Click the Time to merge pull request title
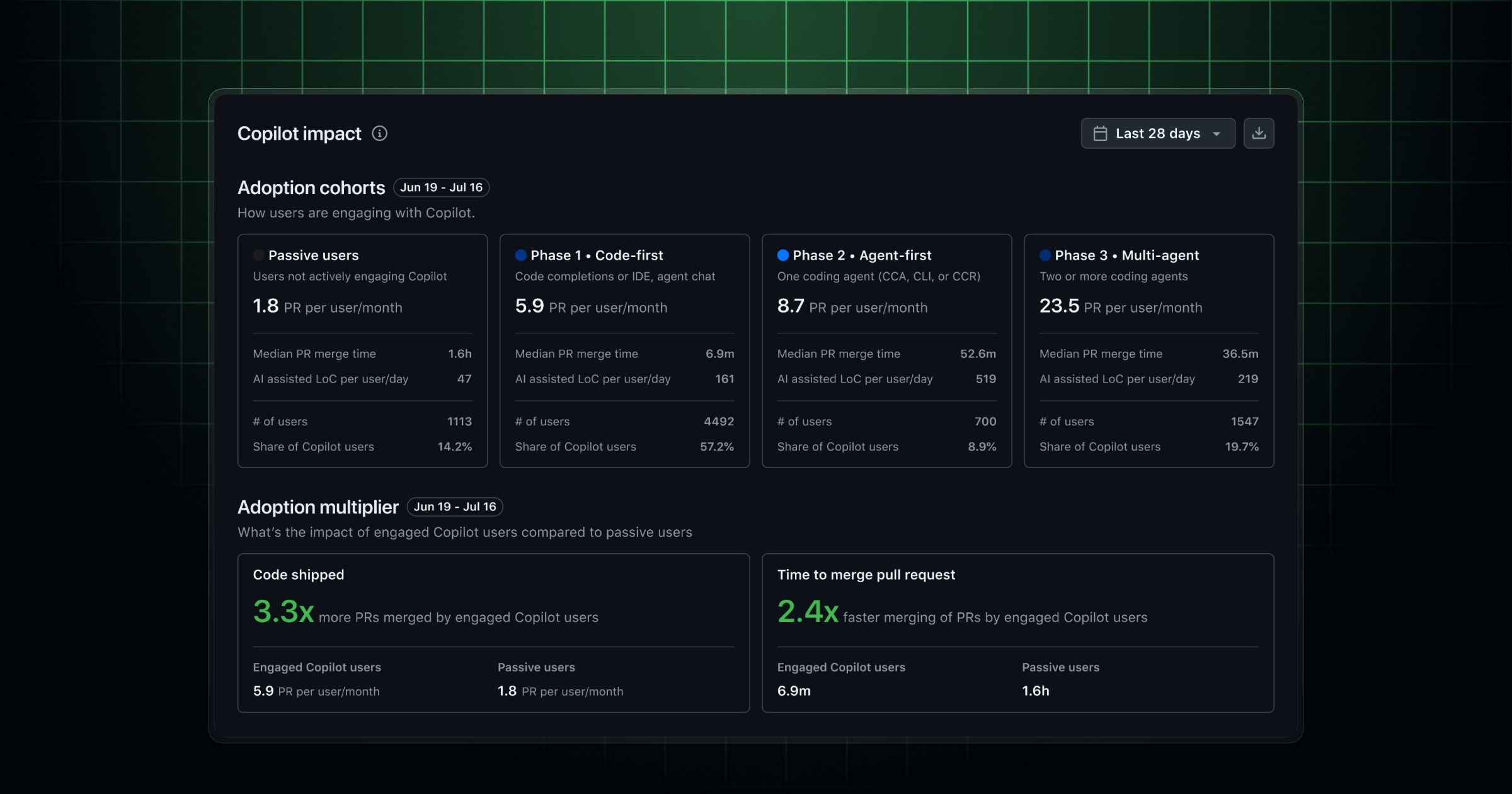Image resolution: width=1512 pixels, height=794 pixels. coord(866,575)
